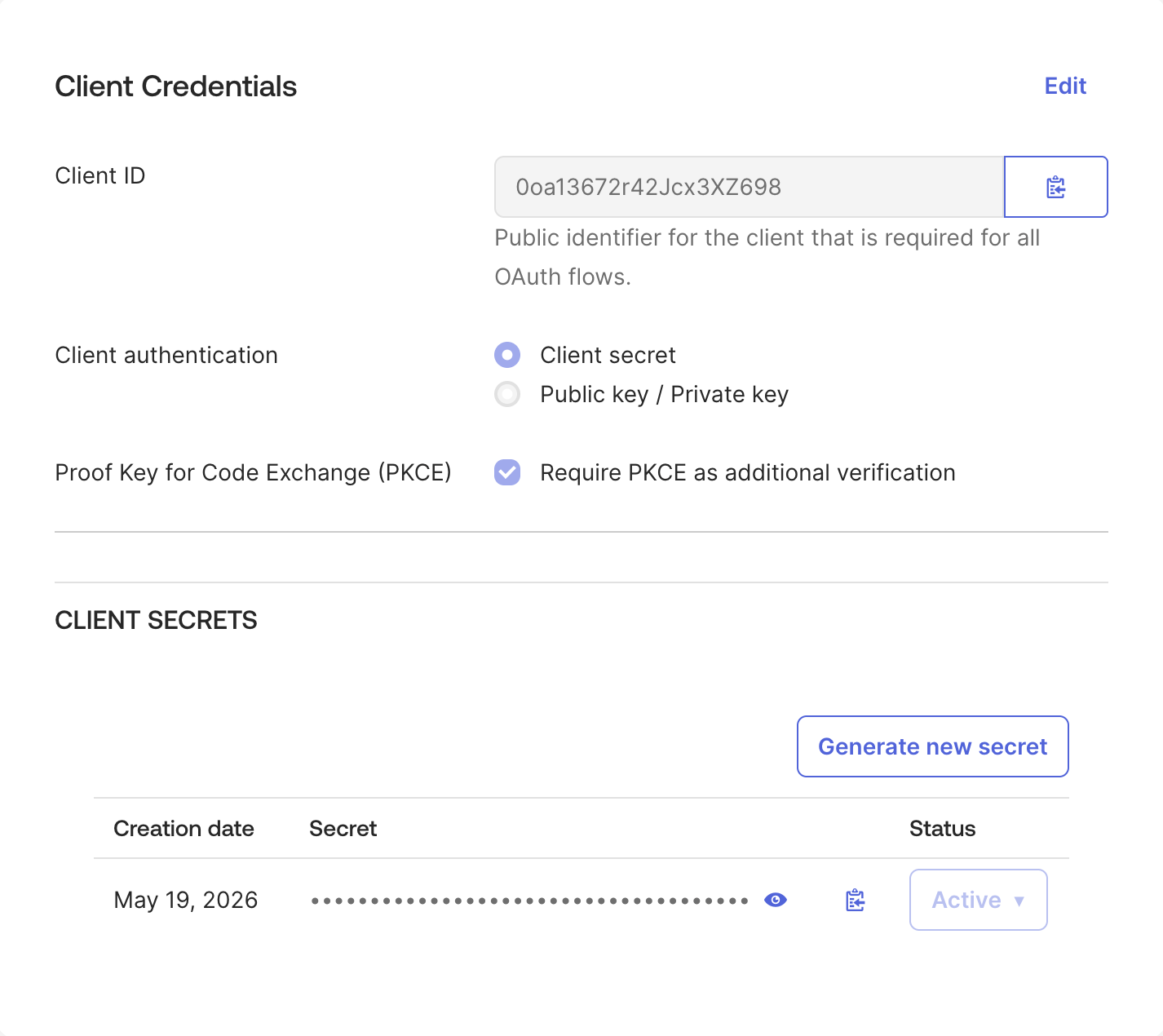This screenshot has width=1163, height=1036.
Task: Select Client secret authentication
Action: (507, 355)
